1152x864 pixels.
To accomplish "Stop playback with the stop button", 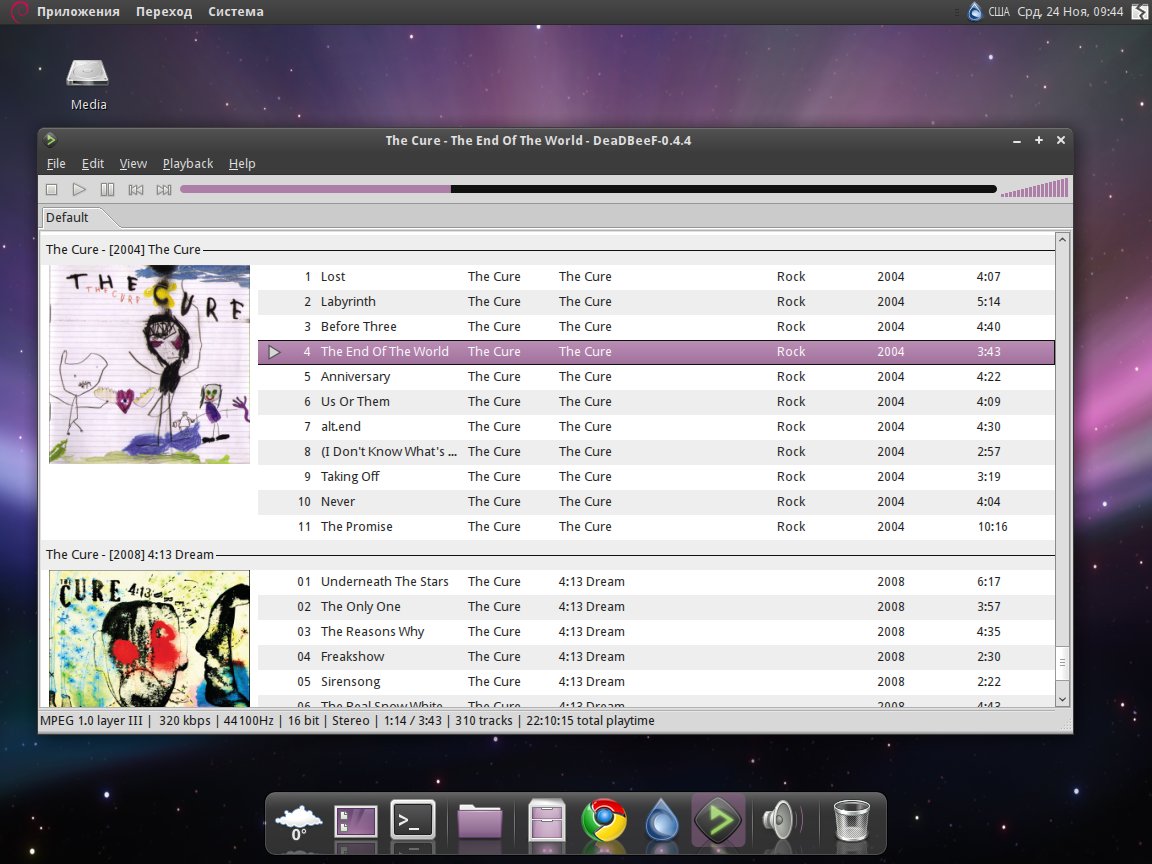I will (x=51, y=190).
